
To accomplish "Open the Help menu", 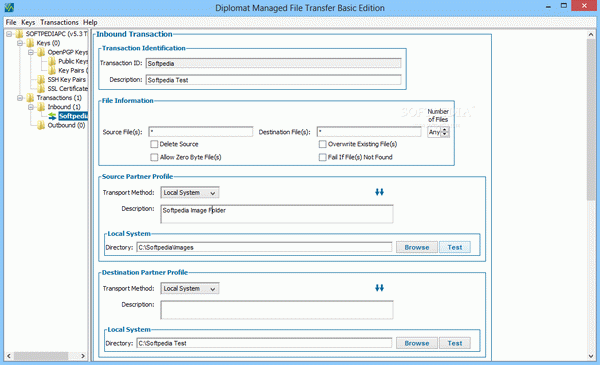I will point(90,22).
